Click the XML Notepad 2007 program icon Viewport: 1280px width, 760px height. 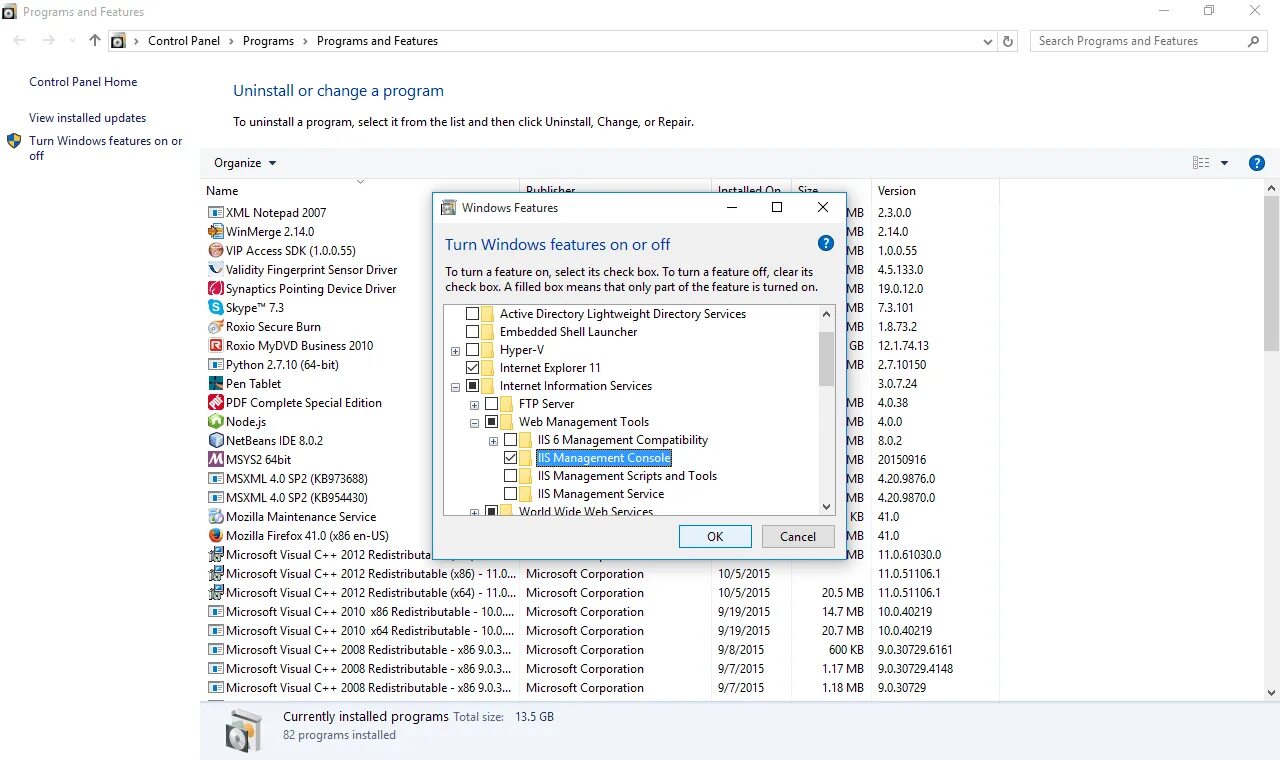(x=215, y=213)
